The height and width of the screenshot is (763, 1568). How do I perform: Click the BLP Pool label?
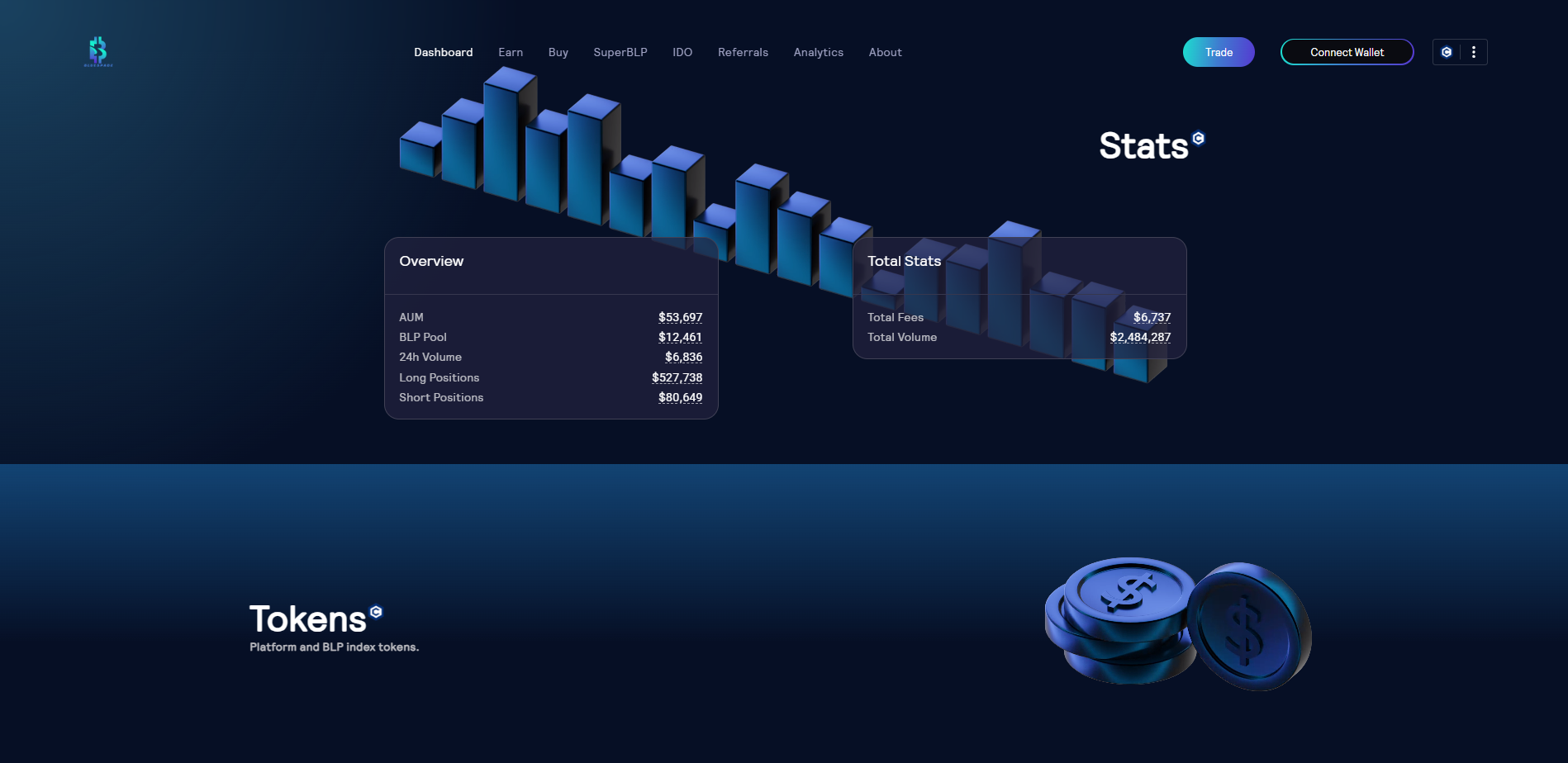423,337
